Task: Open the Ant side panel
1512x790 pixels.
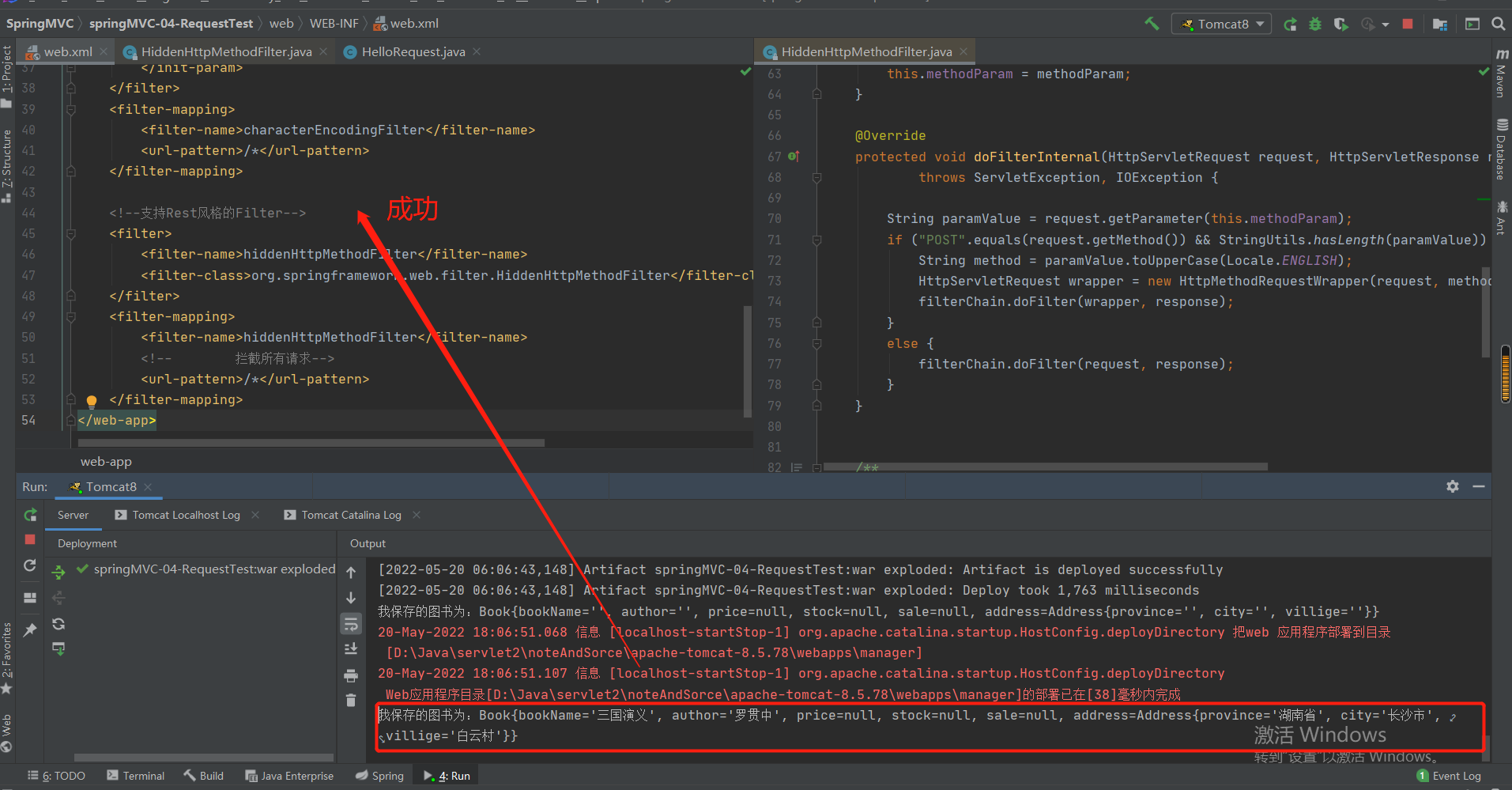Action: point(1501,218)
